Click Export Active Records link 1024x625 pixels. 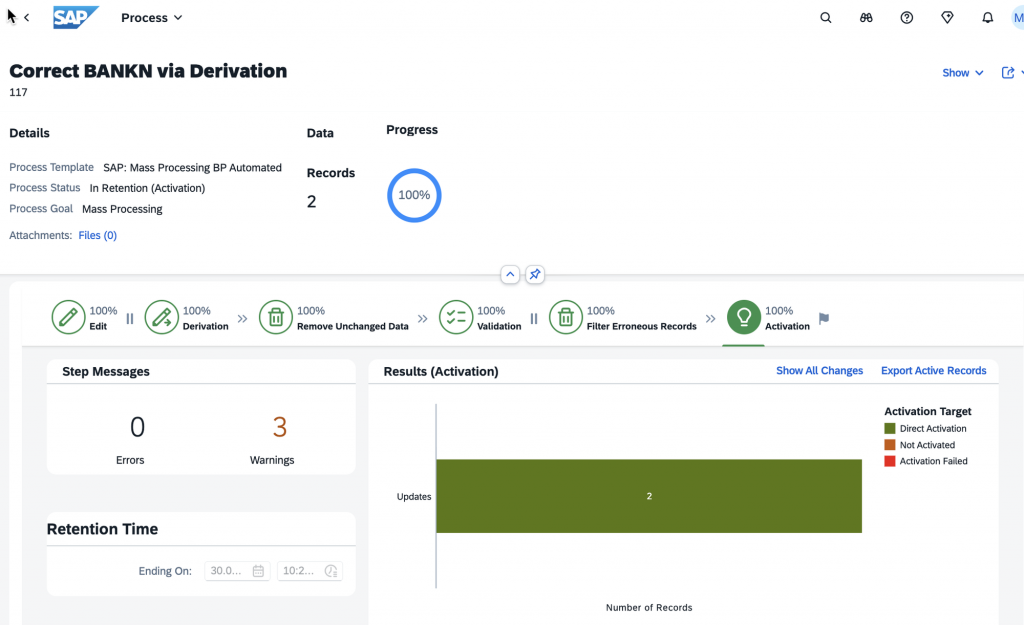coord(934,370)
